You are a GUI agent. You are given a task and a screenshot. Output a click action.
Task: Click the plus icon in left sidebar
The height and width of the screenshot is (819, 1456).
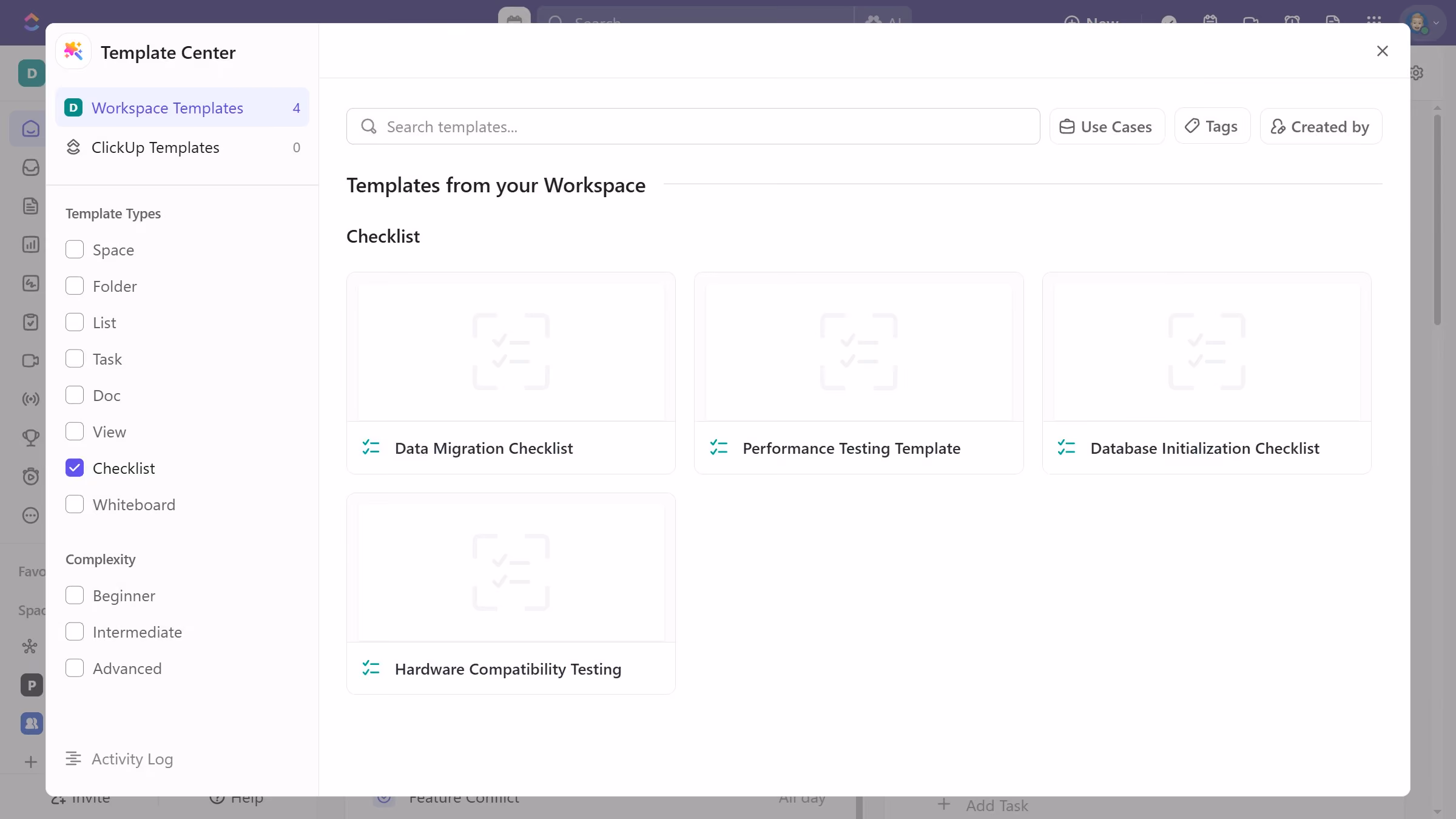pos(30,762)
